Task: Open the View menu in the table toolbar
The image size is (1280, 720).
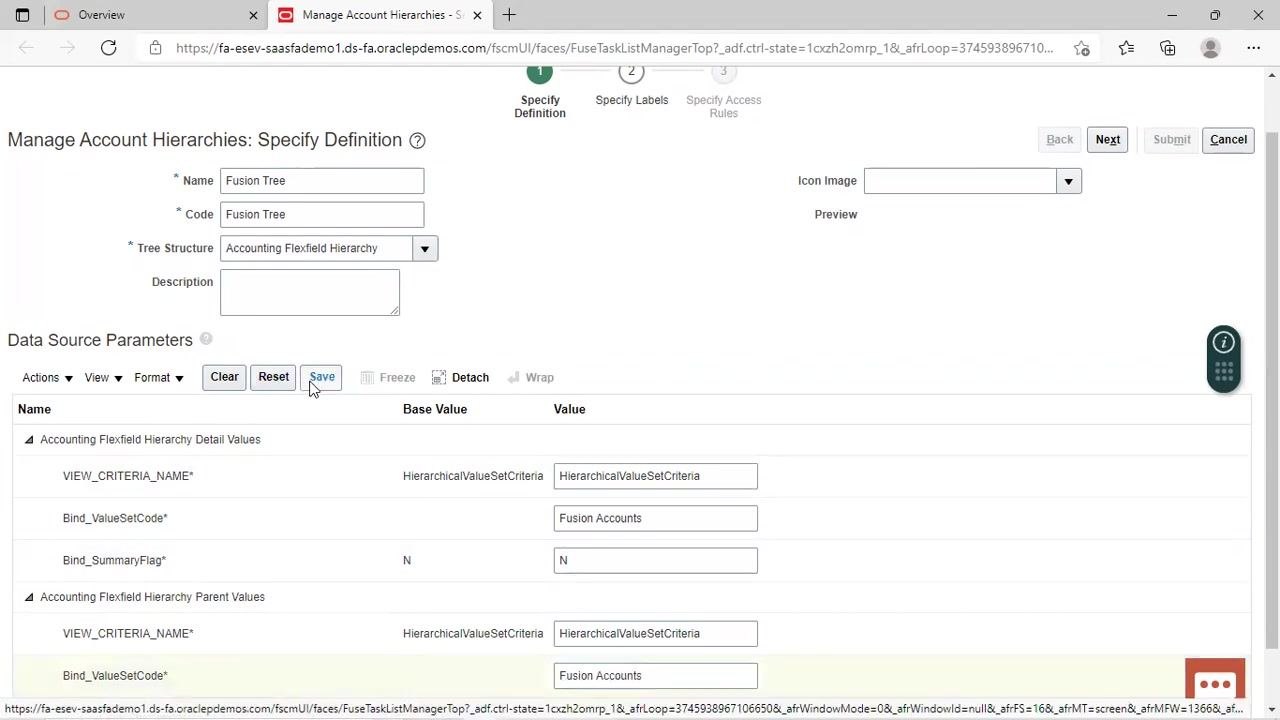Action: click(x=103, y=378)
